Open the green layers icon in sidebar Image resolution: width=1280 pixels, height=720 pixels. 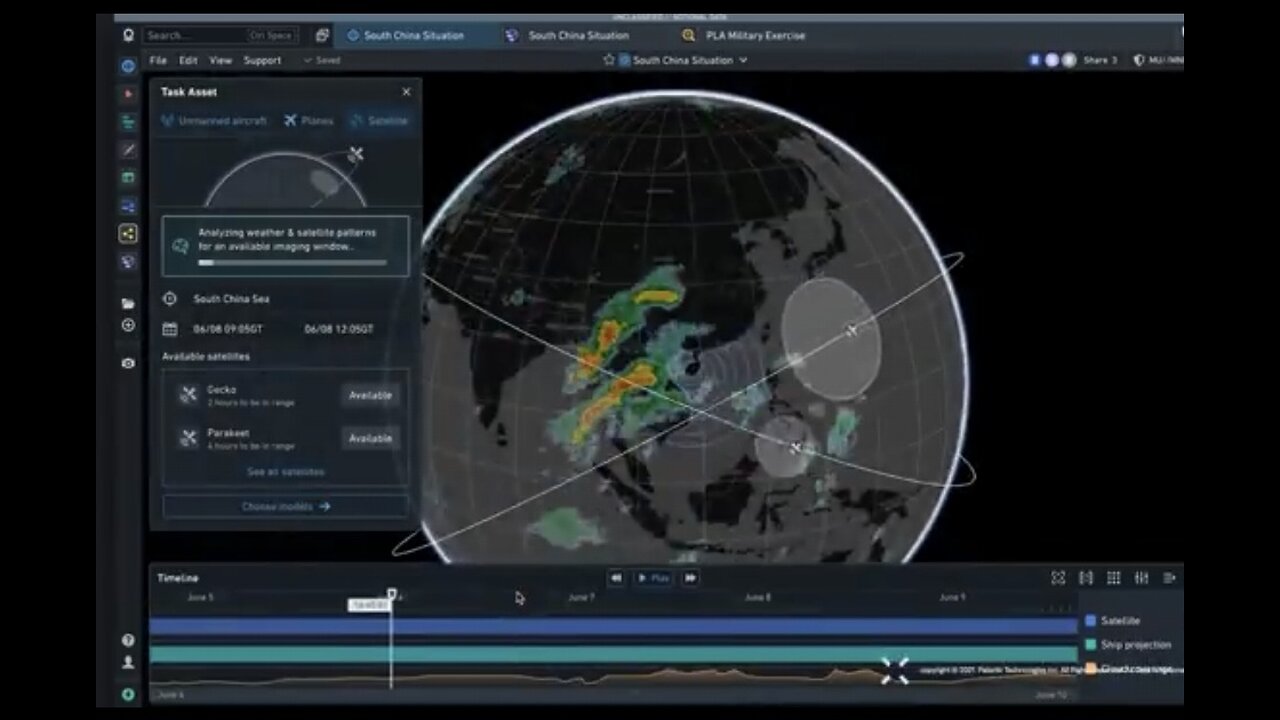(x=128, y=122)
